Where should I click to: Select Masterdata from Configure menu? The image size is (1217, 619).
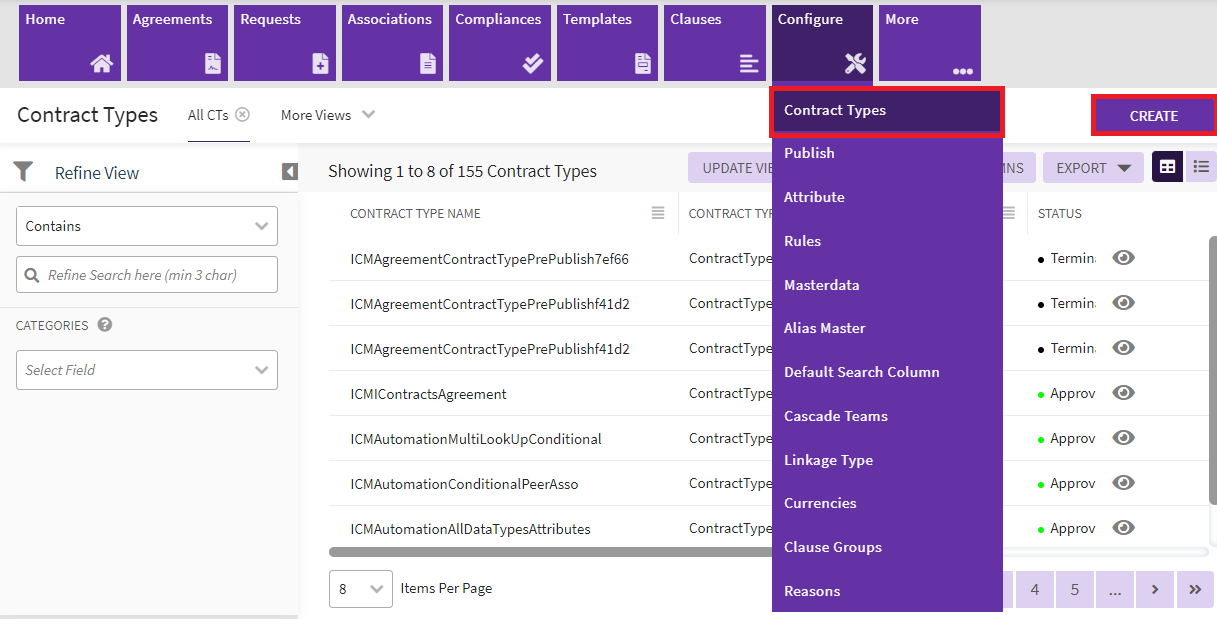(x=821, y=285)
